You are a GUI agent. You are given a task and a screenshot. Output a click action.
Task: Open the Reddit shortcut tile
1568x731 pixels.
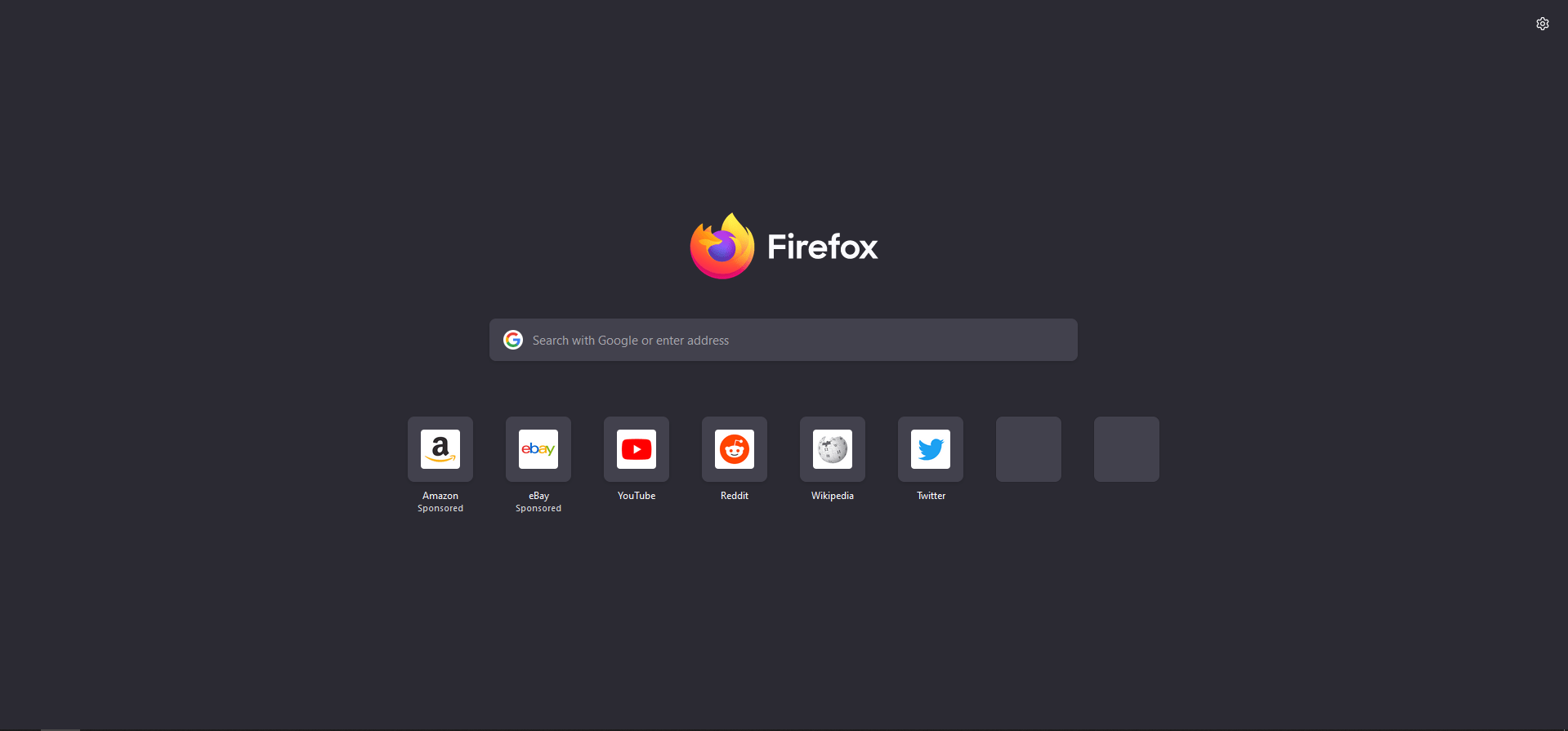(x=735, y=449)
